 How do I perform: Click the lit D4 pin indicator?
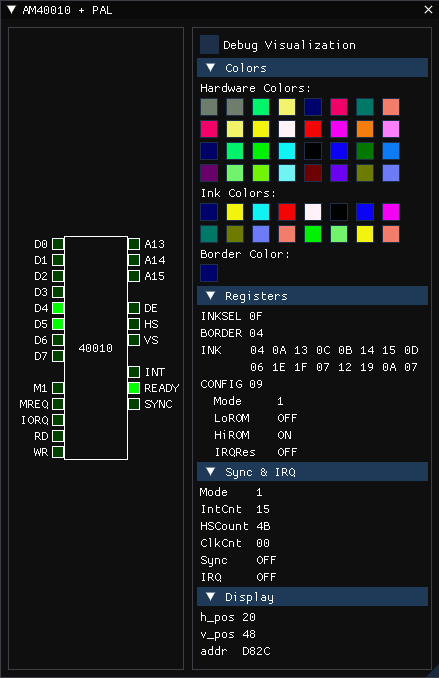click(x=58, y=308)
